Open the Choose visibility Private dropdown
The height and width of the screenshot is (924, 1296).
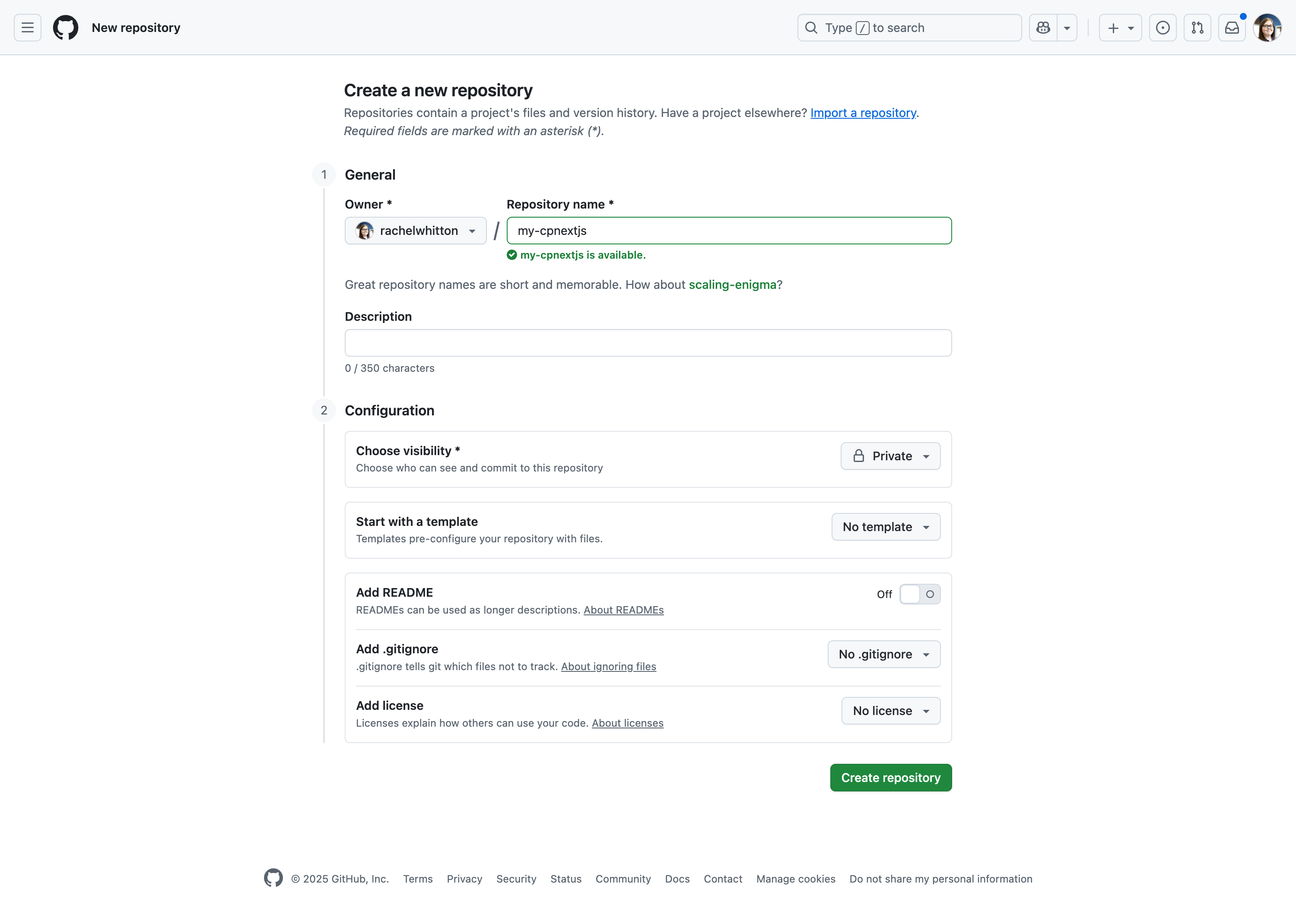pyautogui.click(x=890, y=456)
